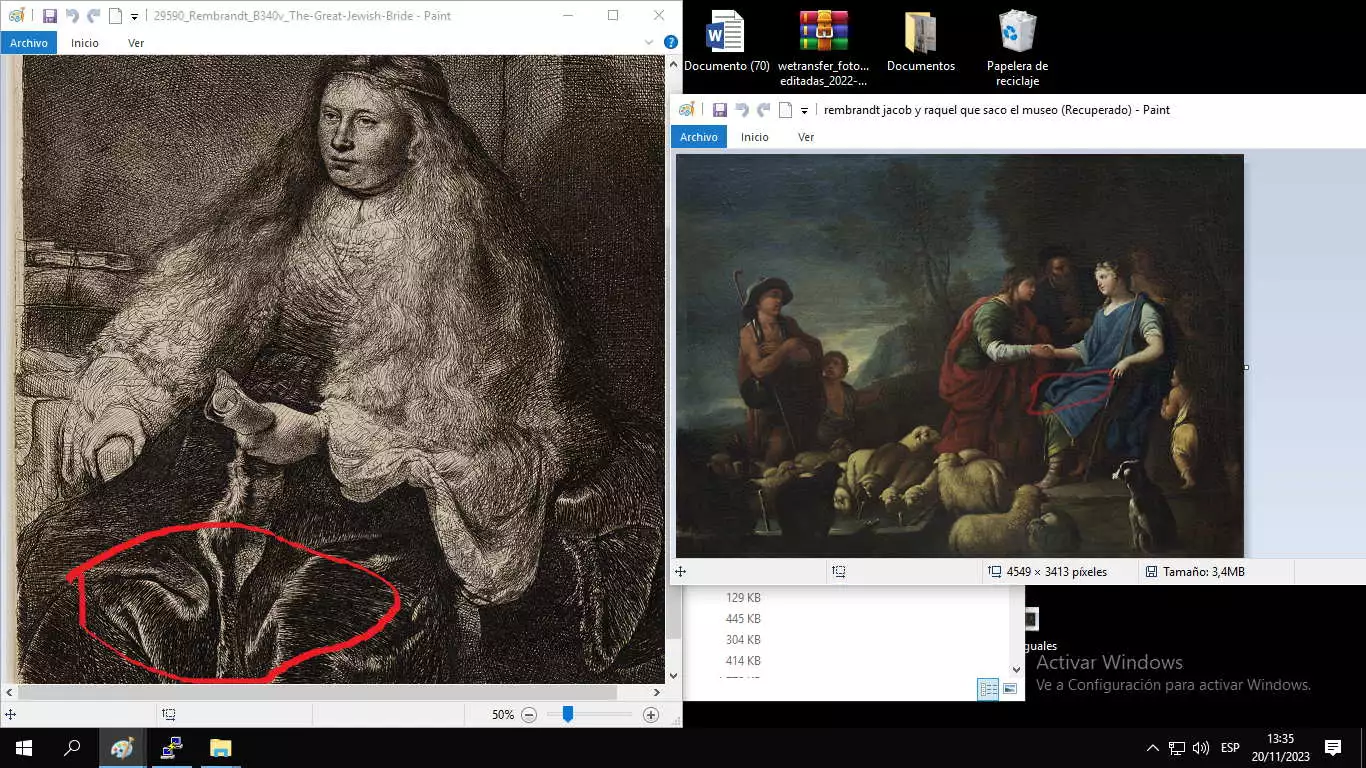Click volume speaker icon in system tray
This screenshot has width=1366, height=768.
click(x=1201, y=748)
